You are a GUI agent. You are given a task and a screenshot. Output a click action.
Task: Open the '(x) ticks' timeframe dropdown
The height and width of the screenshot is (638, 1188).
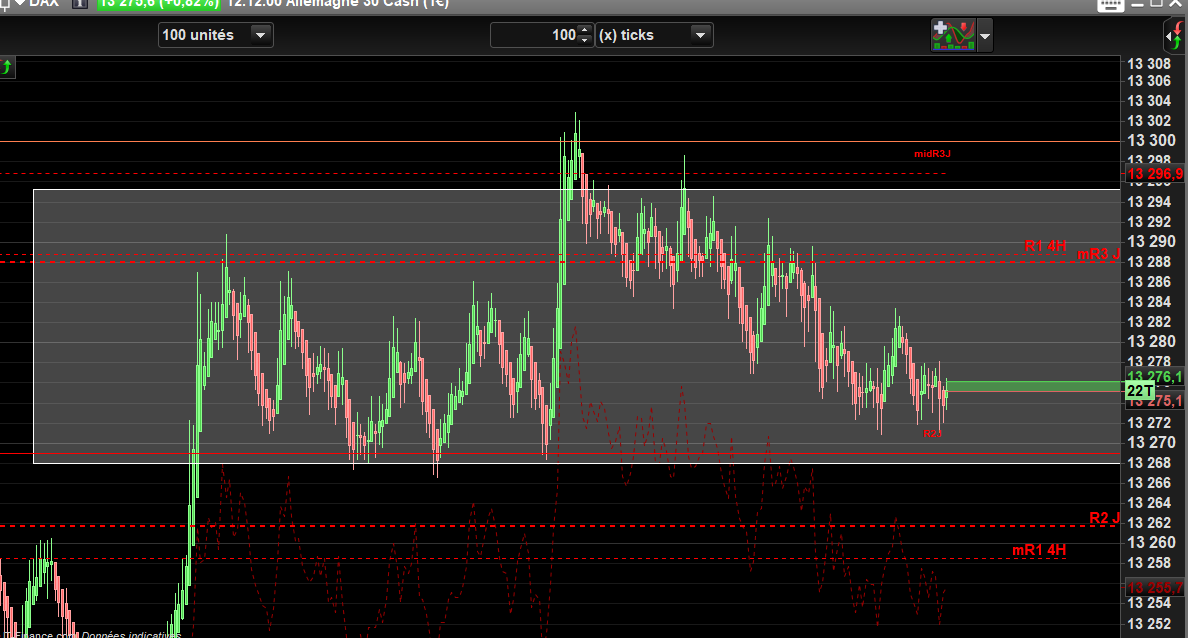pos(654,35)
